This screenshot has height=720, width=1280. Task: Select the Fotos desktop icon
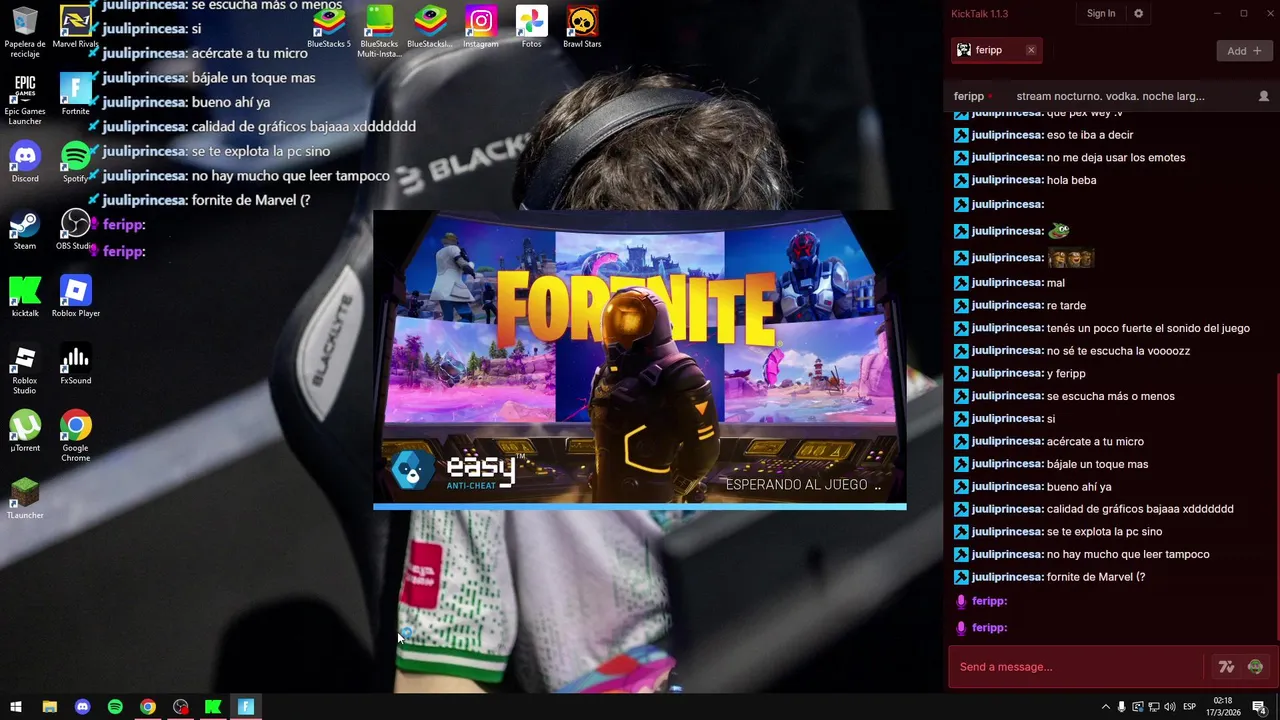pyautogui.click(x=532, y=28)
